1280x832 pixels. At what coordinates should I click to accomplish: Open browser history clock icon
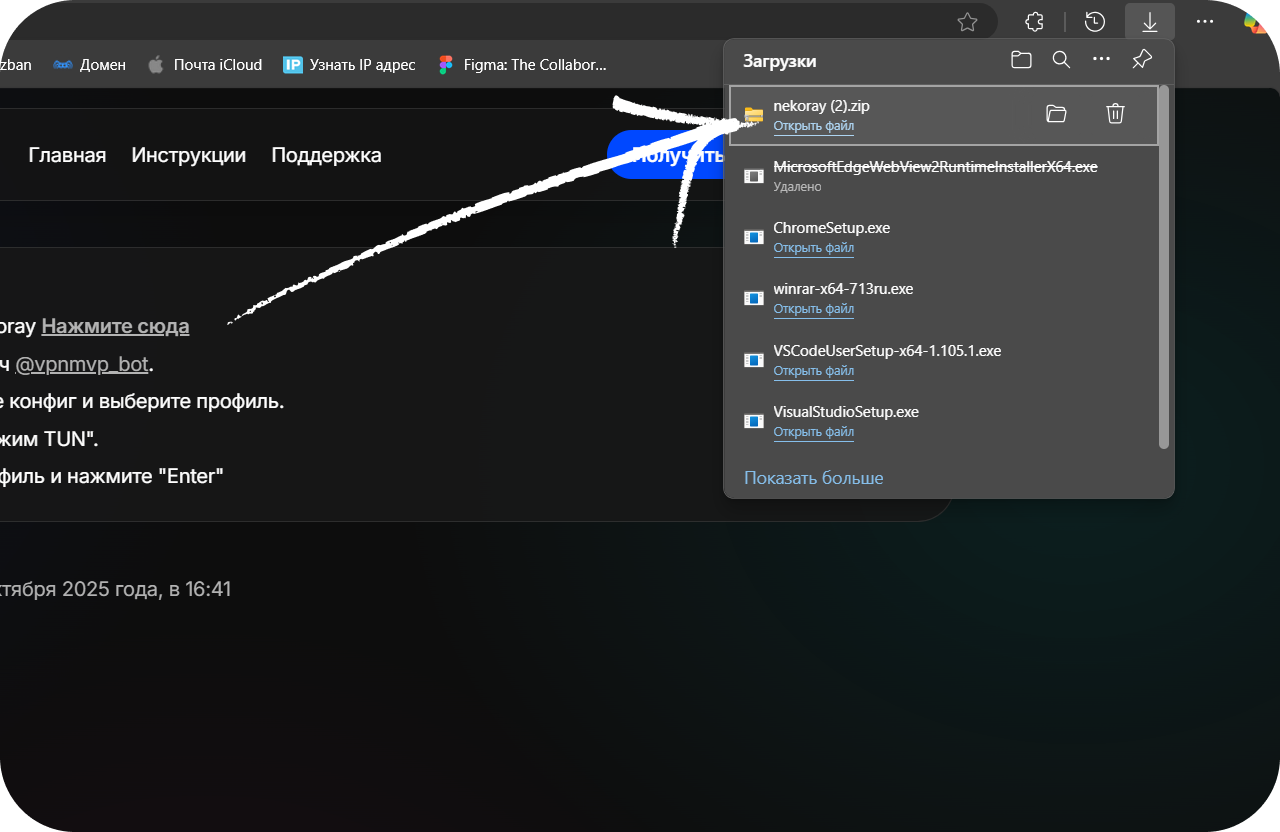[1095, 21]
